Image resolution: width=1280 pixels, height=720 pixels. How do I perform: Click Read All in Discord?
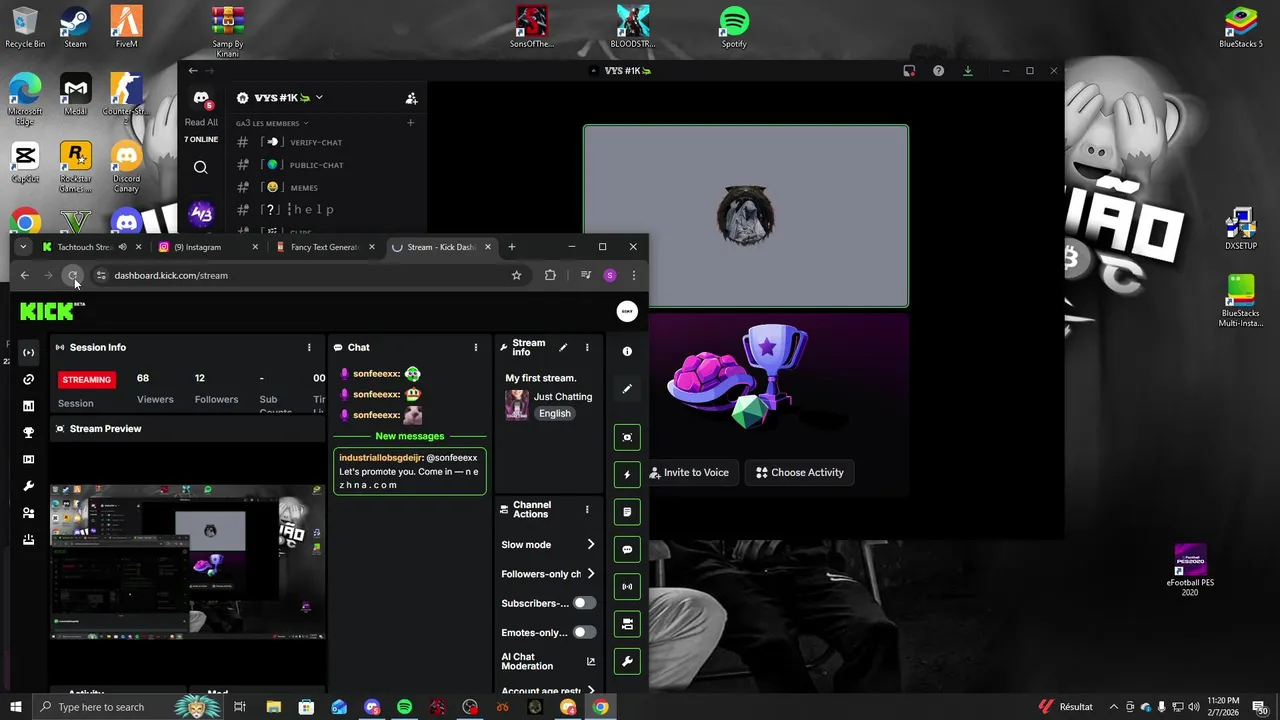(x=201, y=122)
